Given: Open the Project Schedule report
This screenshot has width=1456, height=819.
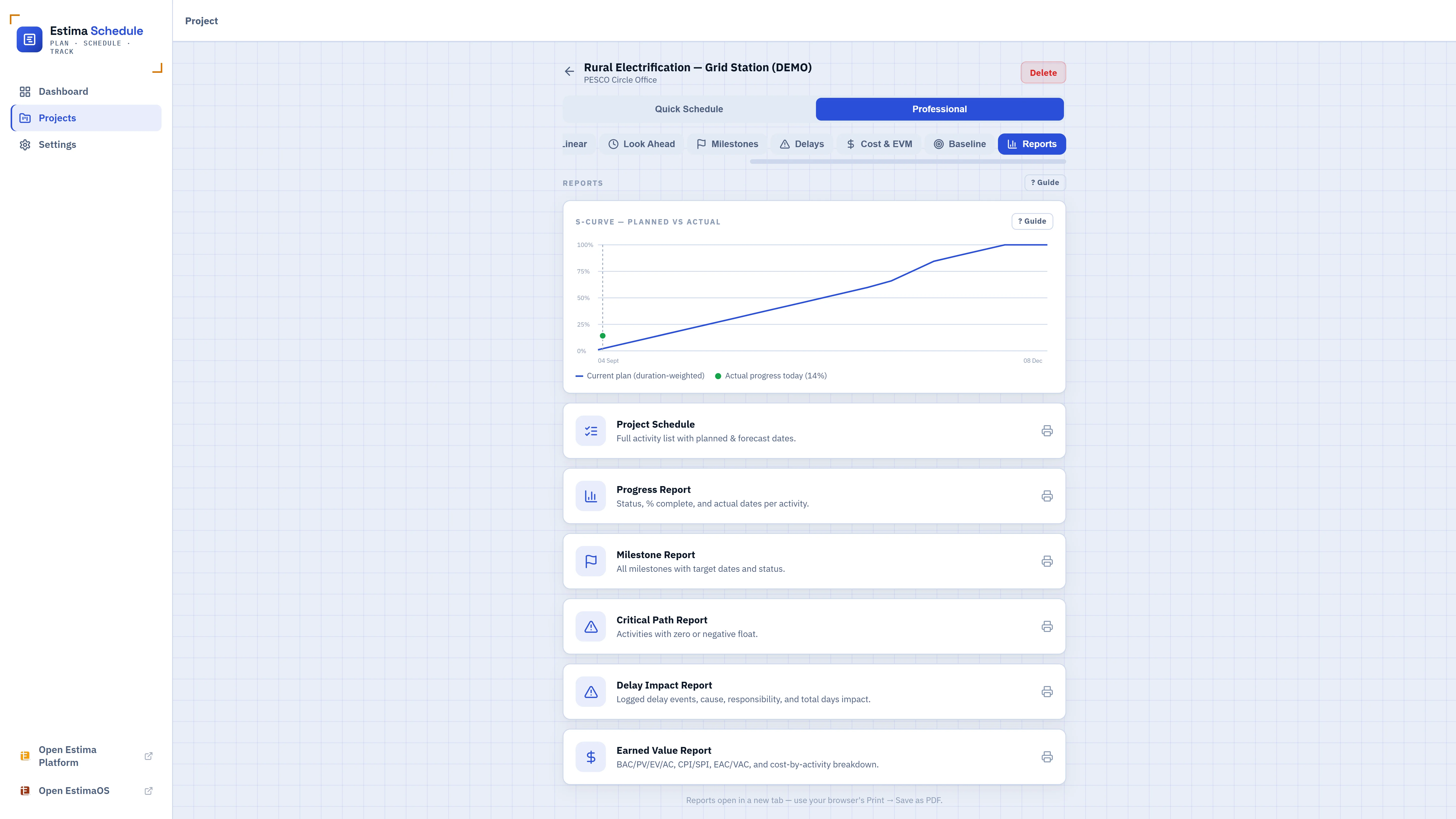Looking at the screenshot, I should pos(814,431).
